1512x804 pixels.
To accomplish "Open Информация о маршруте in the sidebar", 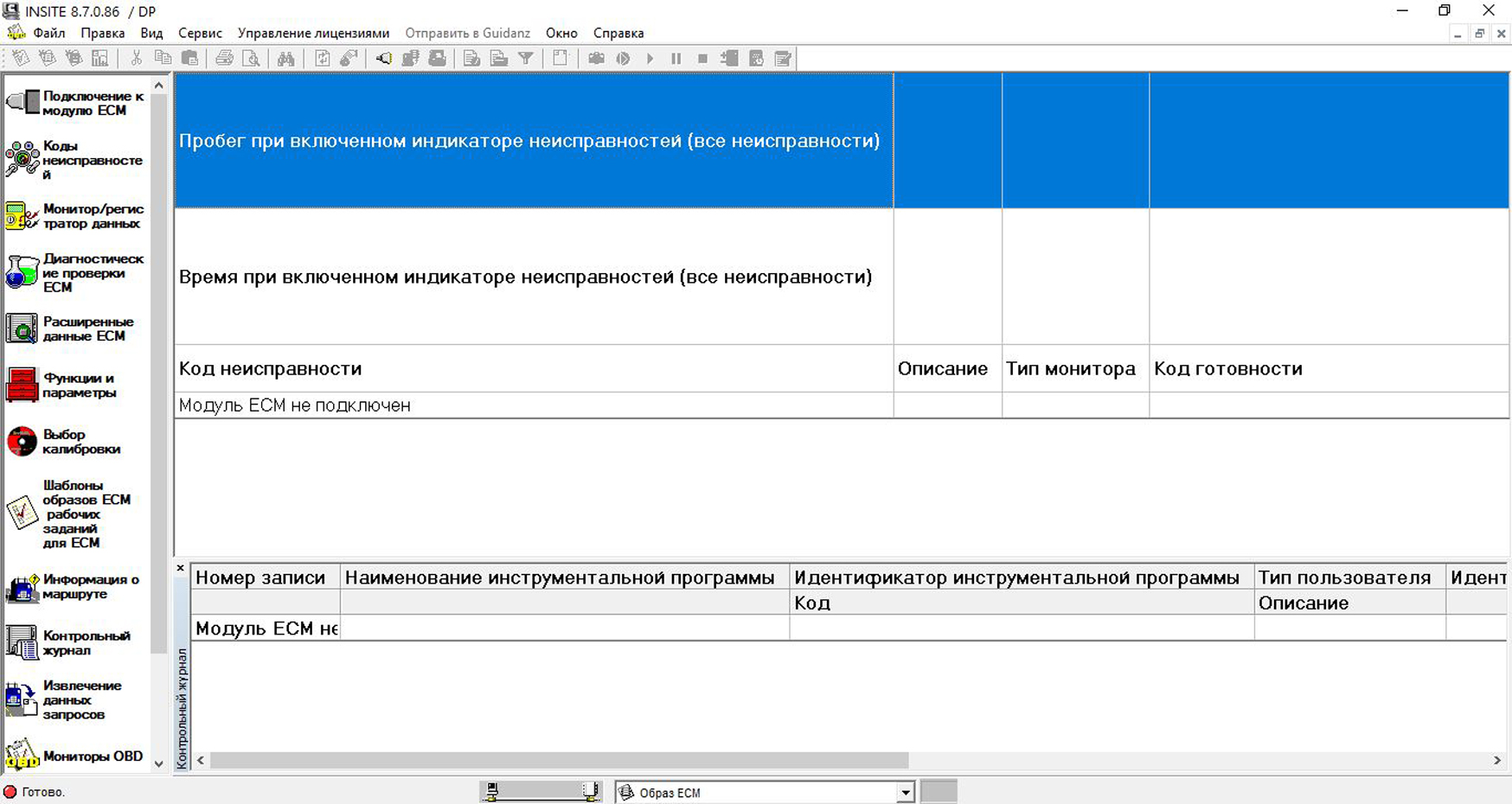I will tap(23, 587).
